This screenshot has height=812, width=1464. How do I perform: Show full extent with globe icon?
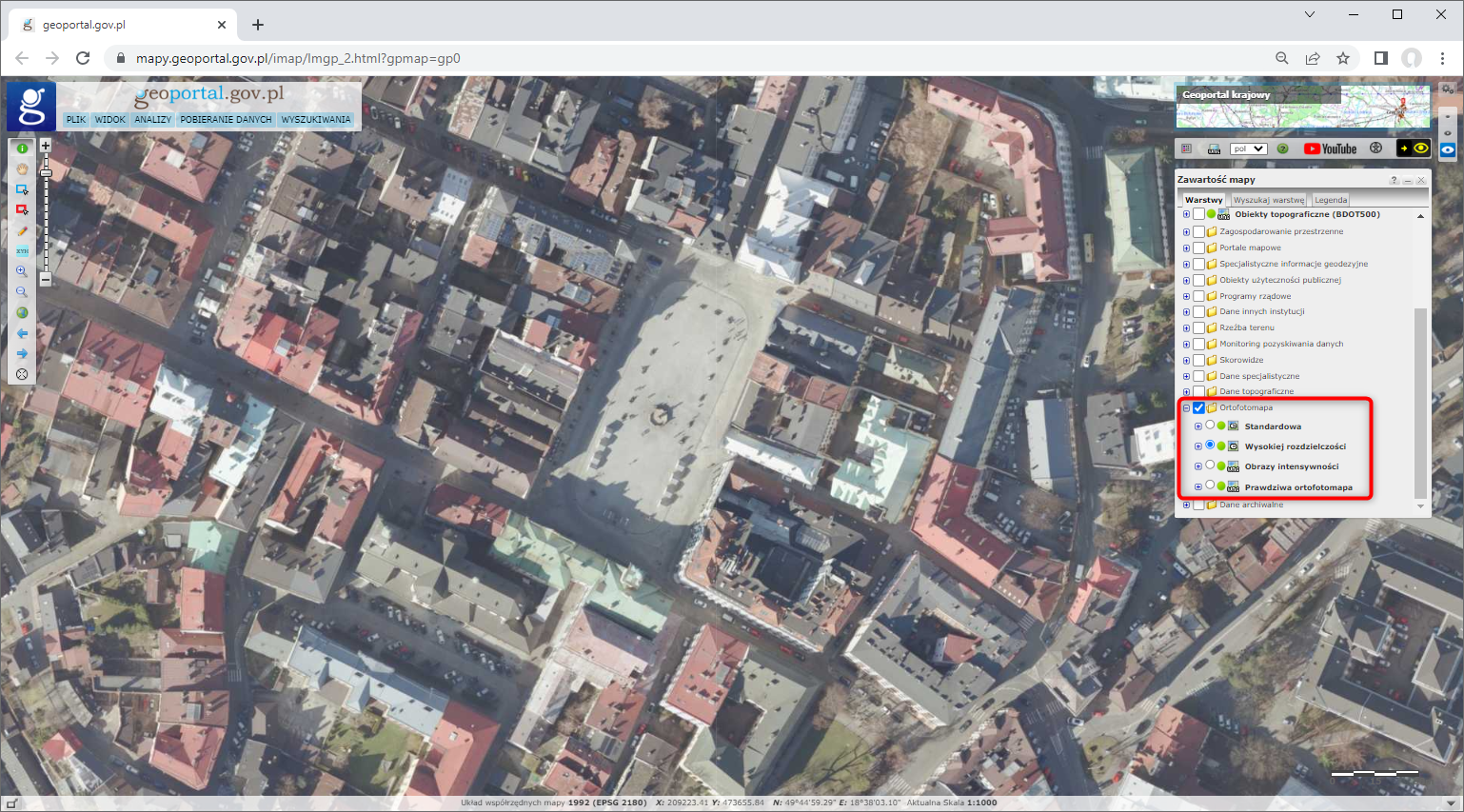point(22,312)
